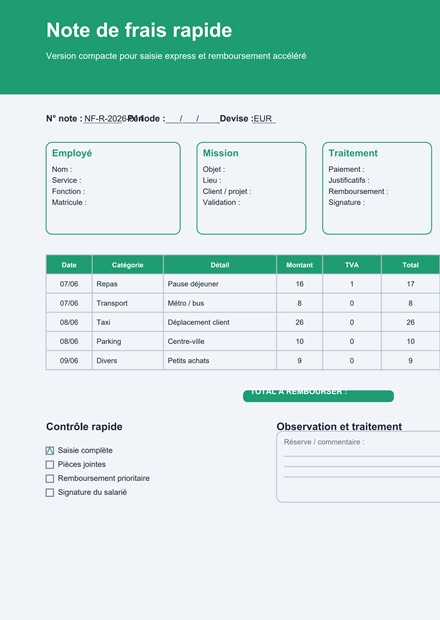Click the Paiement : line in Traitement
The width and height of the screenshot is (440, 620).
point(346,169)
